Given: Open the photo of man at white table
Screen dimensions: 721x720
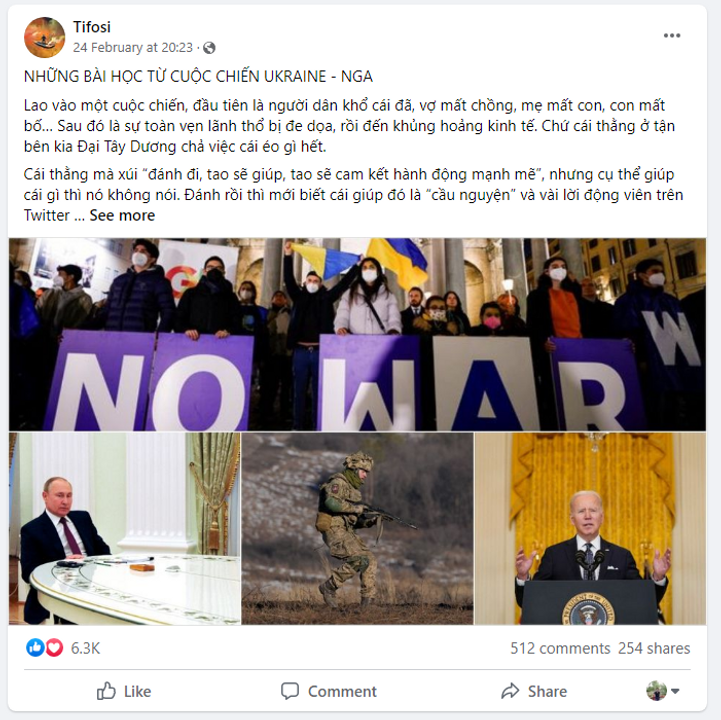Looking at the screenshot, I should pyautogui.click(x=125, y=528).
